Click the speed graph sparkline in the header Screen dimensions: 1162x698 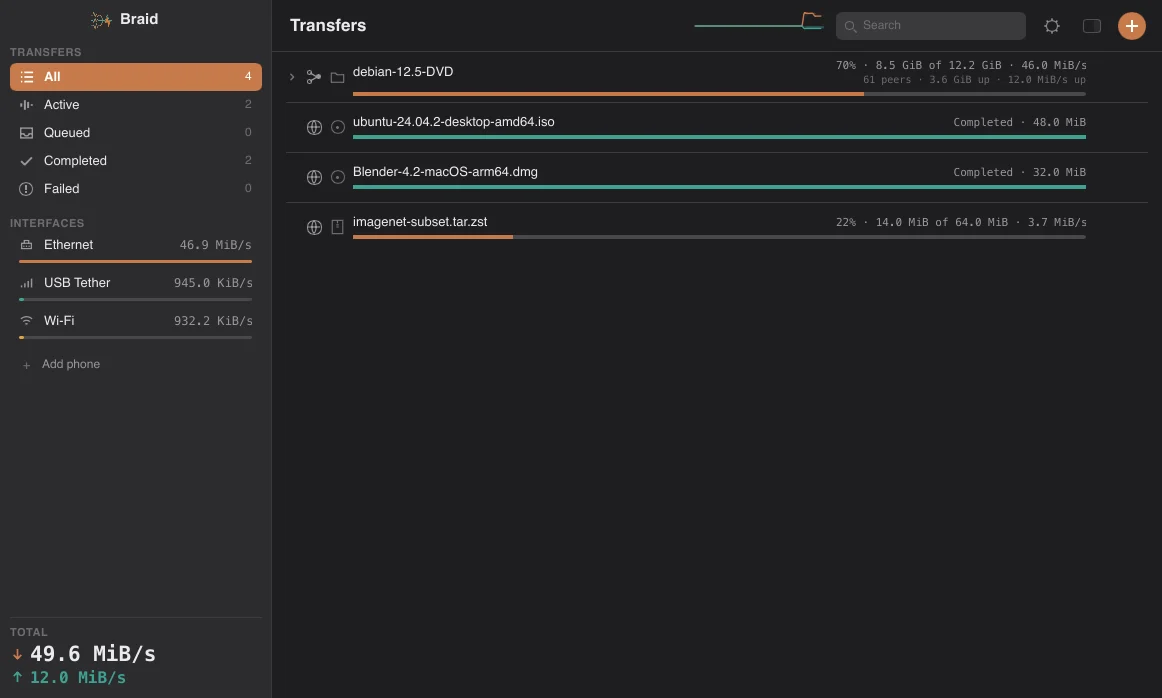coord(759,21)
